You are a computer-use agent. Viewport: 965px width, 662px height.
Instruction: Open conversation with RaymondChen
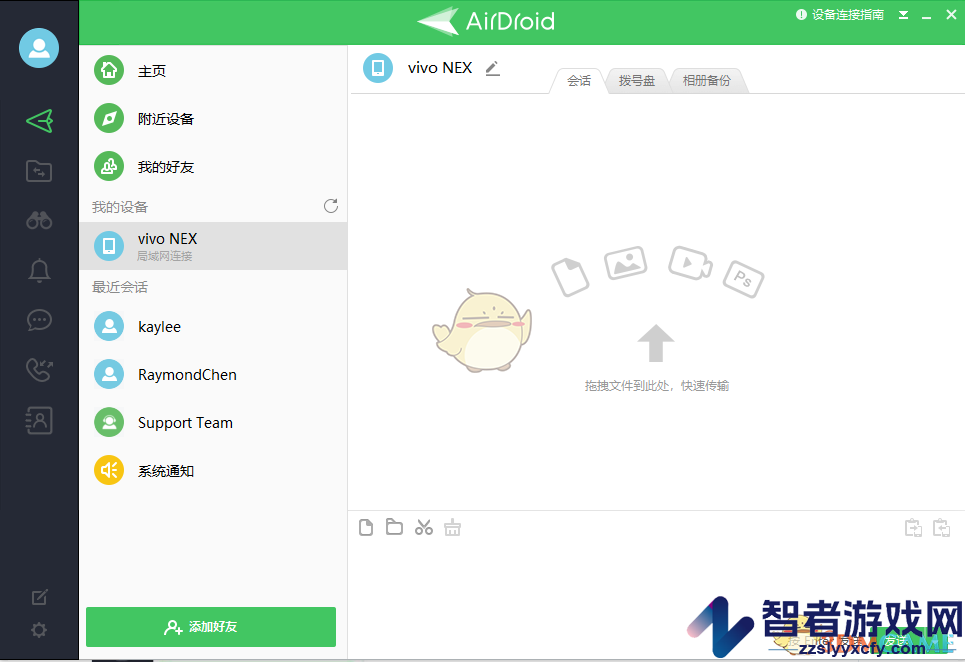pyautogui.click(x=213, y=374)
